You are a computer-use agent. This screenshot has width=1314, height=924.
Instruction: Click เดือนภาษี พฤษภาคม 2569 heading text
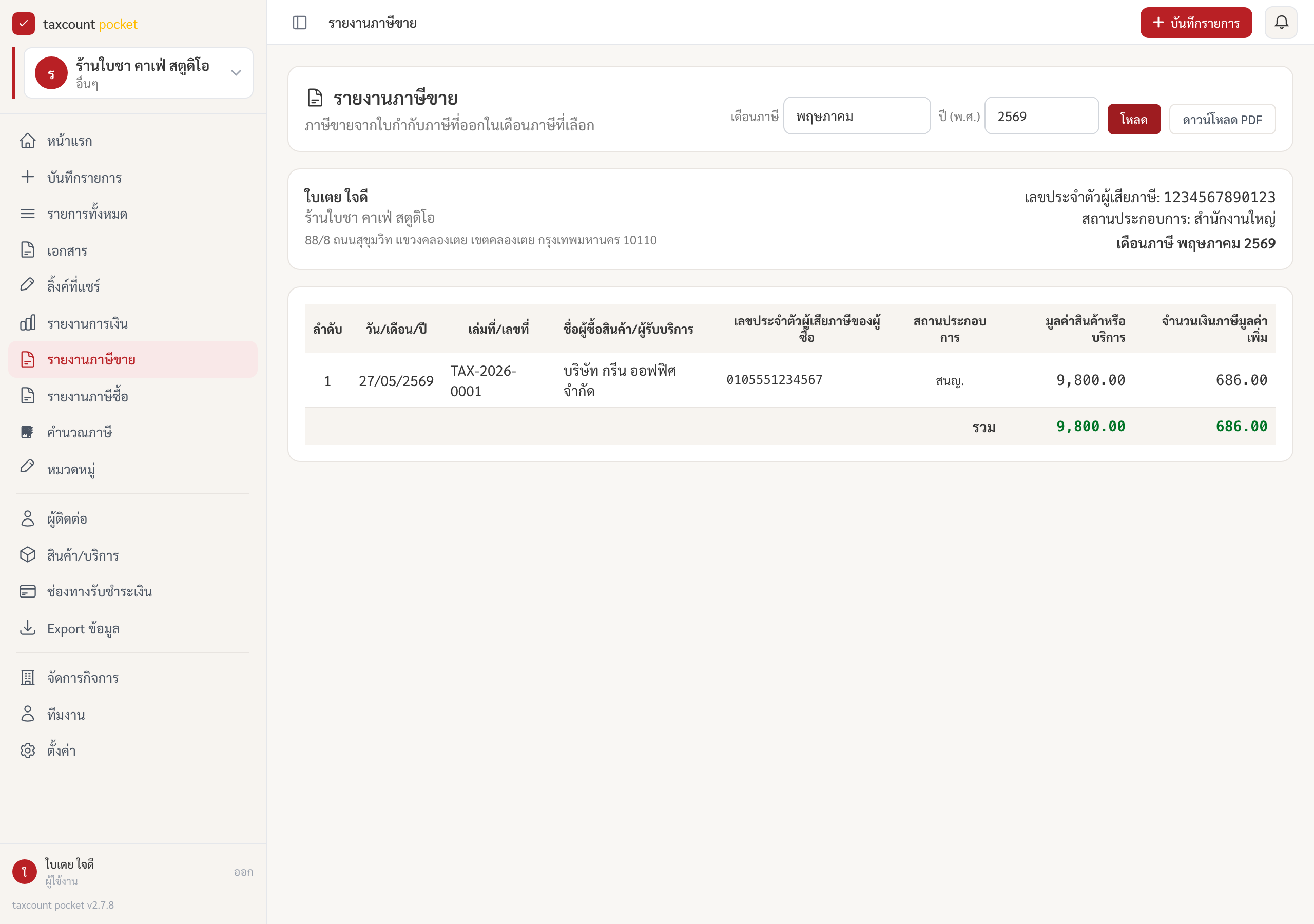click(1195, 244)
